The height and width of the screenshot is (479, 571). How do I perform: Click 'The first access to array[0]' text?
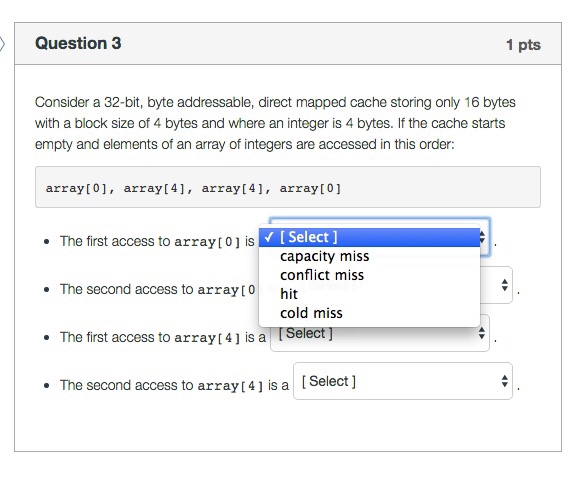click(150, 241)
